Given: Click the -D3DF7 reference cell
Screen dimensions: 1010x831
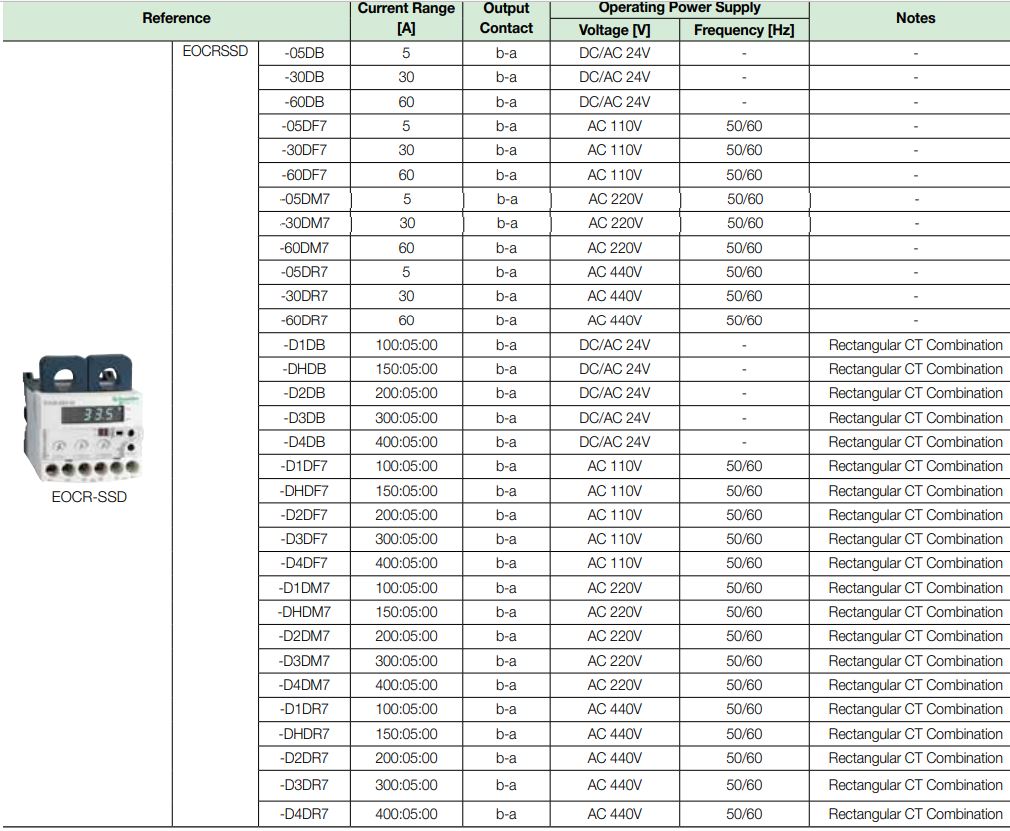Looking at the screenshot, I should [x=304, y=539].
